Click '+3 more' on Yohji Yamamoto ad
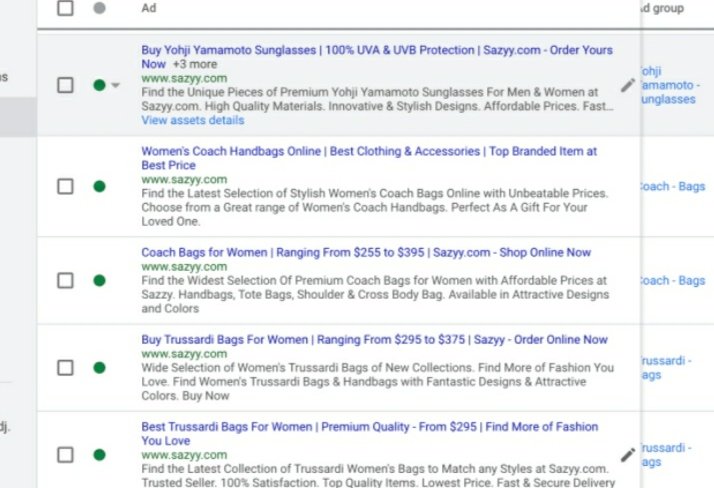The image size is (714, 488). [x=195, y=64]
